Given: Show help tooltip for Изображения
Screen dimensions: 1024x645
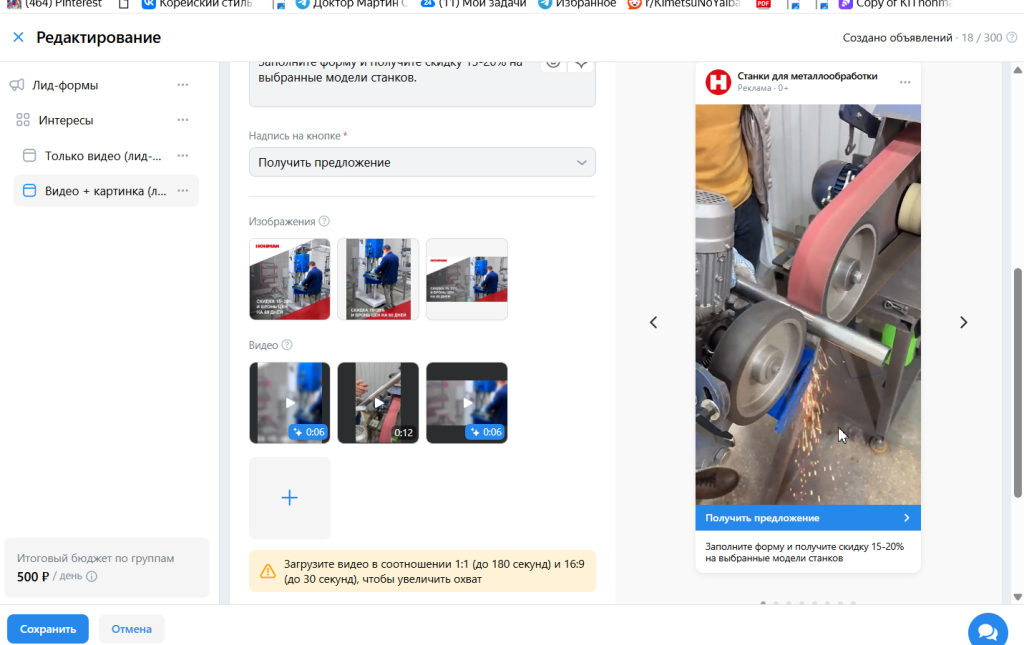Looking at the screenshot, I should click(x=324, y=221).
